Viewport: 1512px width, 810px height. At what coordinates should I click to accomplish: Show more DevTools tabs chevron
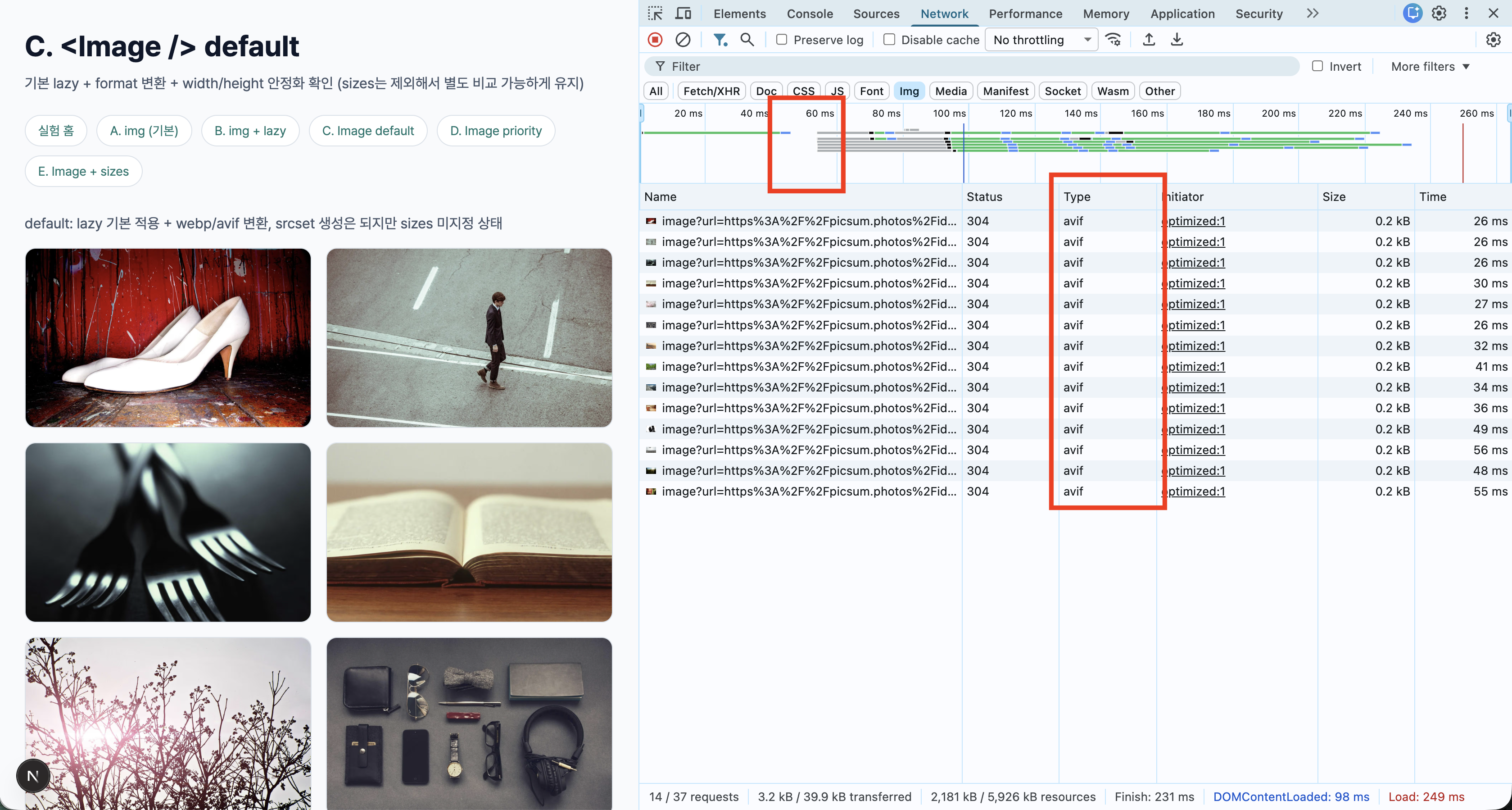click(1313, 14)
